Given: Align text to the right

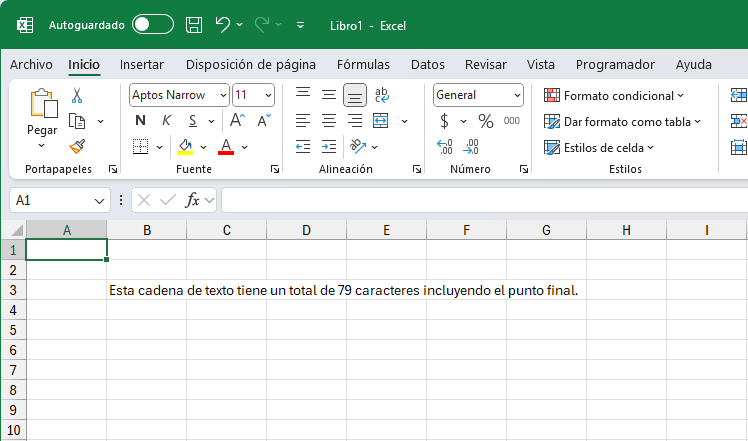Looking at the screenshot, I should tap(355, 121).
